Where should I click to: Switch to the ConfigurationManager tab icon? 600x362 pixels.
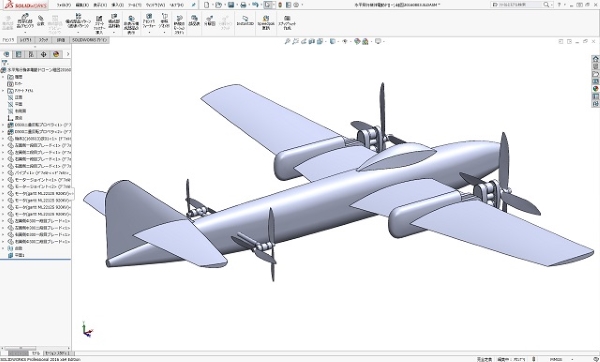point(31,54)
